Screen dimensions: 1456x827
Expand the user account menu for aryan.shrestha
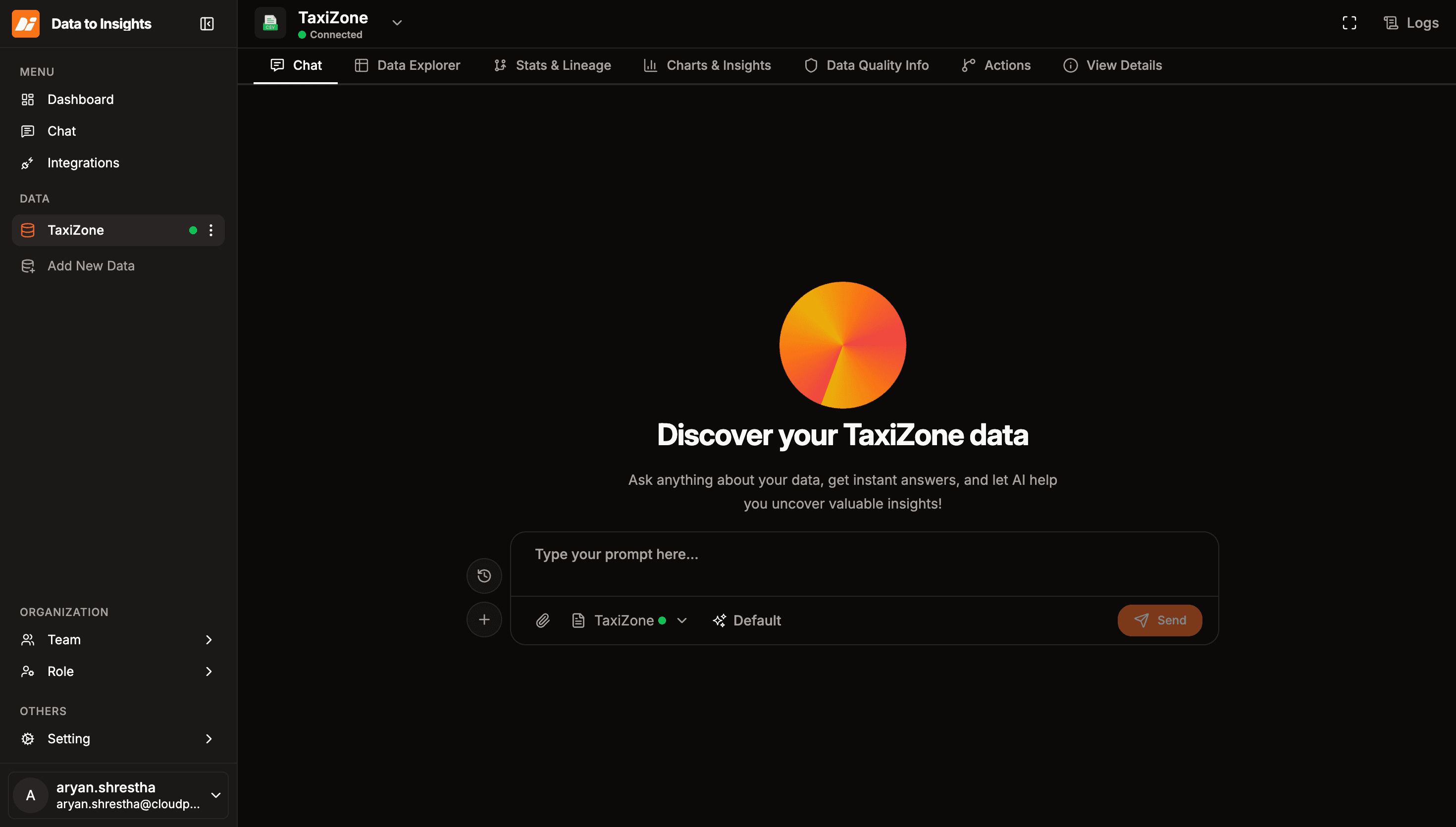216,795
